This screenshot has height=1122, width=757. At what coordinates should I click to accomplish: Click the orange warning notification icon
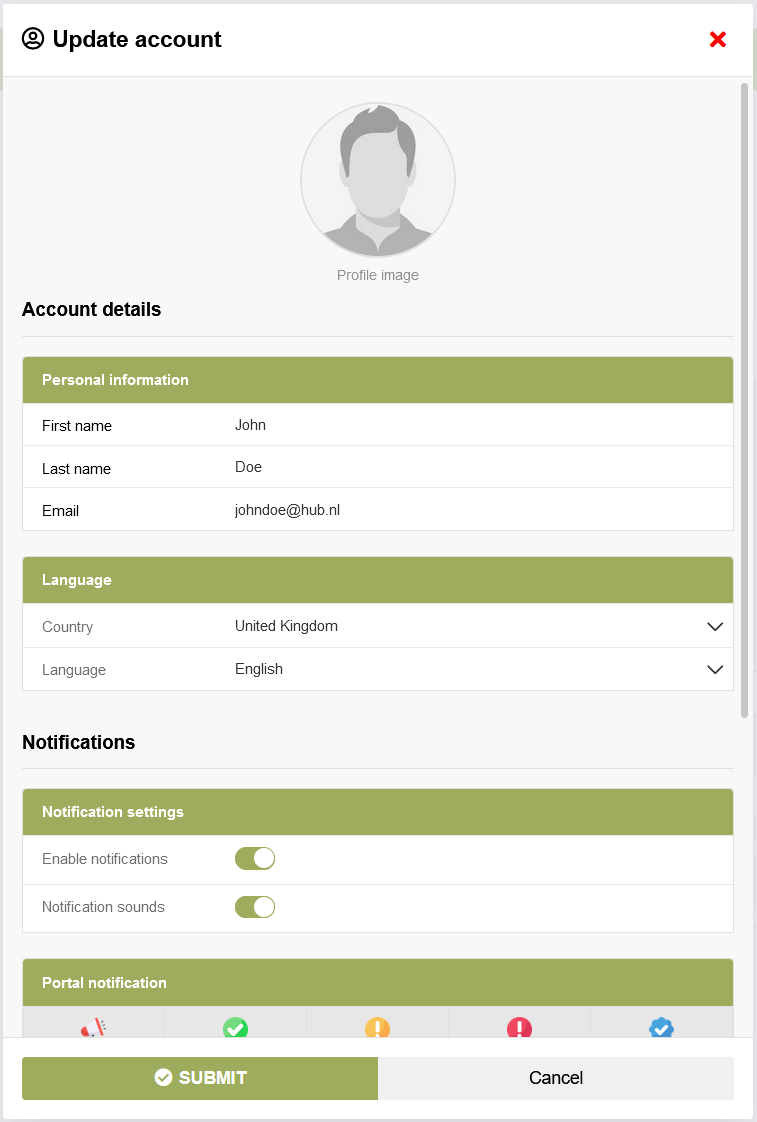(377, 1027)
